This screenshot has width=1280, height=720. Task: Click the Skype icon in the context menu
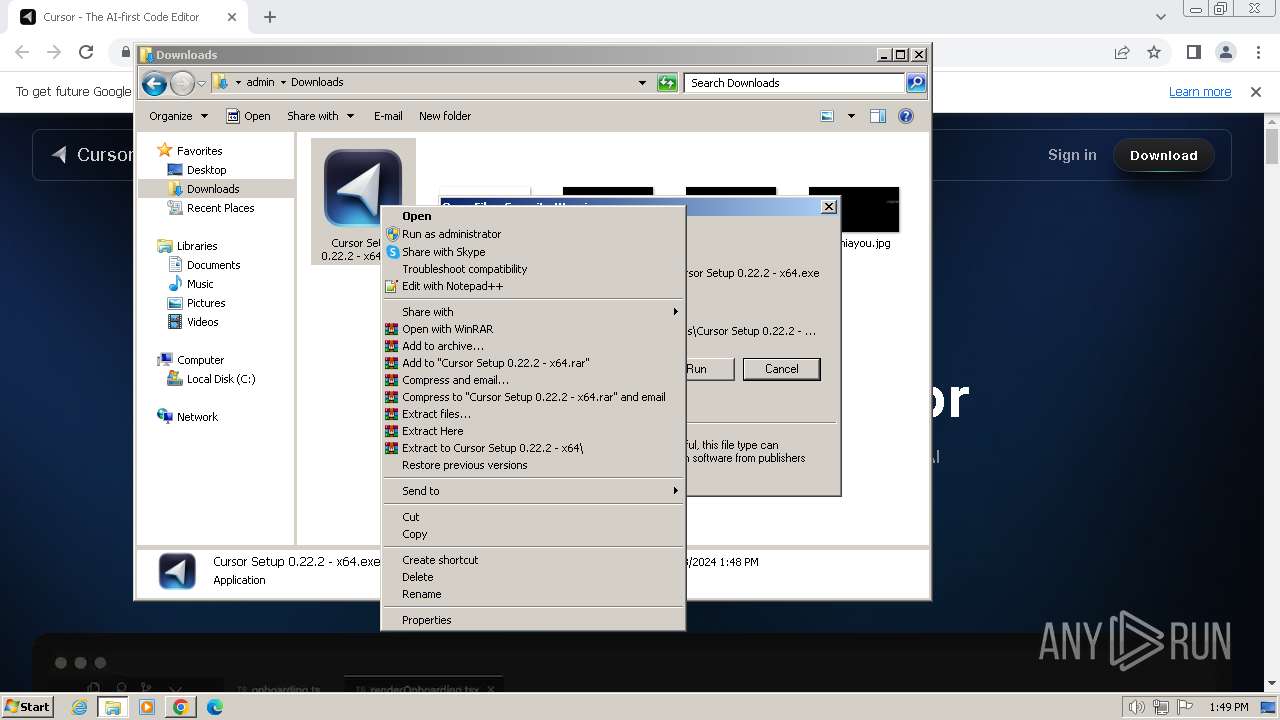coord(392,252)
